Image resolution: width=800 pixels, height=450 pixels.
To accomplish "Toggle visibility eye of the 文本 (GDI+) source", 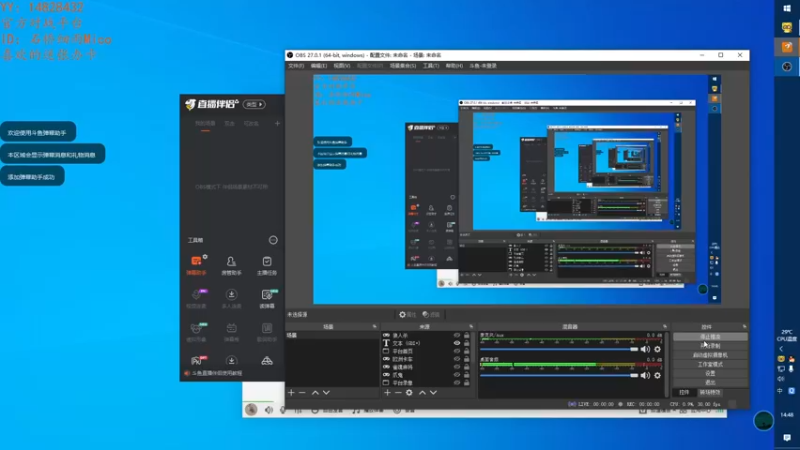I will [x=457, y=343].
